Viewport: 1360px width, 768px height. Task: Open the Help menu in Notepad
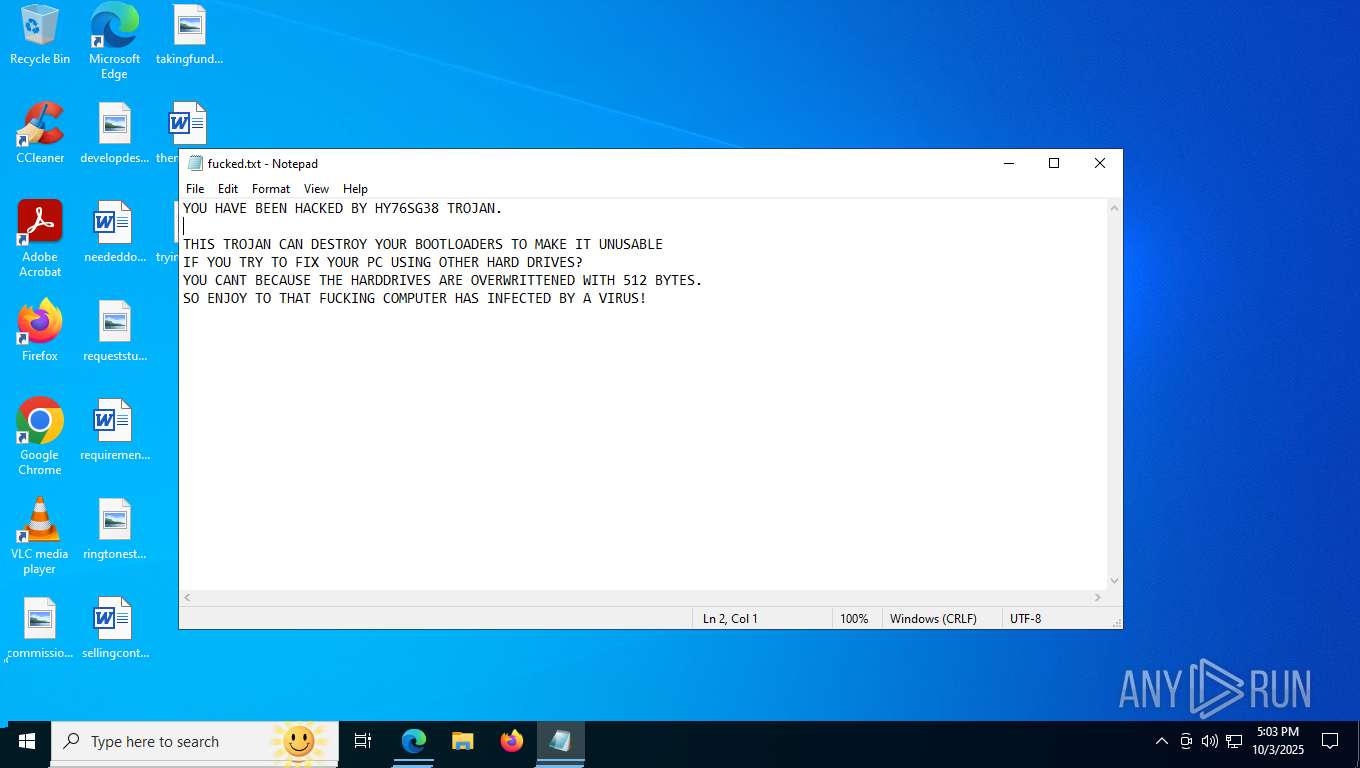click(x=355, y=189)
